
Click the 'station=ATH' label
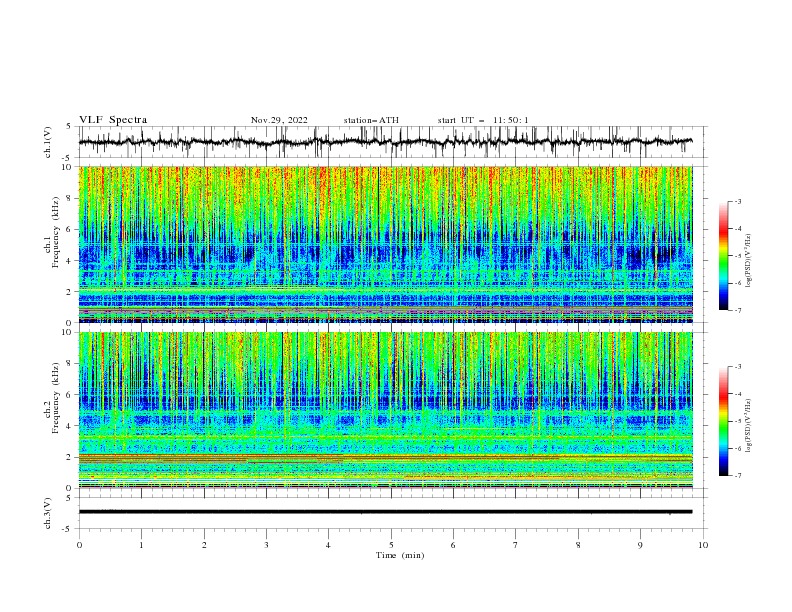371,120
